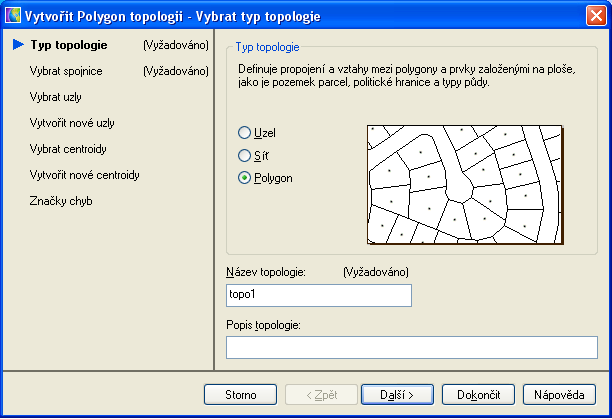Image resolution: width=612 pixels, height=419 pixels.
Task: Proceed with the Další > button
Action: pos(395,394)
